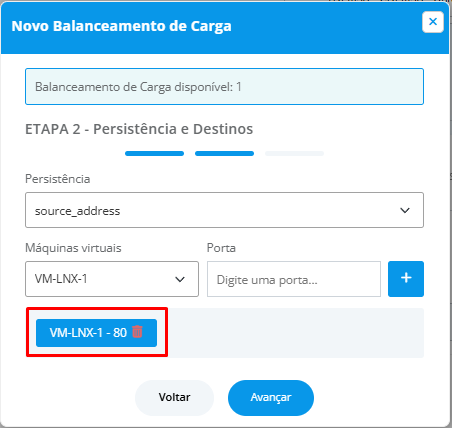Open the source_address persistence dropdown
Screen dimensions: 452x428
click(224, 210)
